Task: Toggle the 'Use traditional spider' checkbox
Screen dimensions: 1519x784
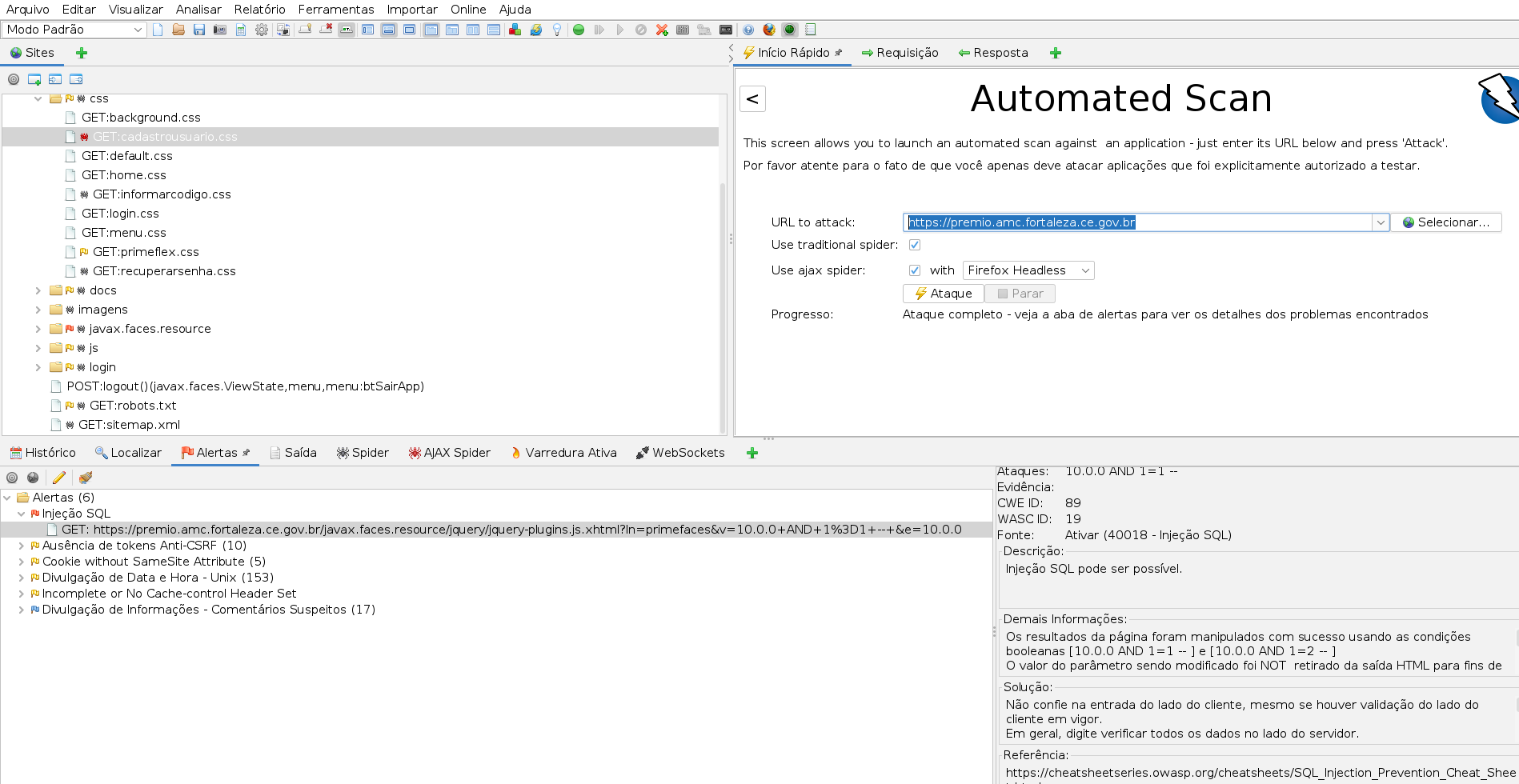Action: point(915,245)
